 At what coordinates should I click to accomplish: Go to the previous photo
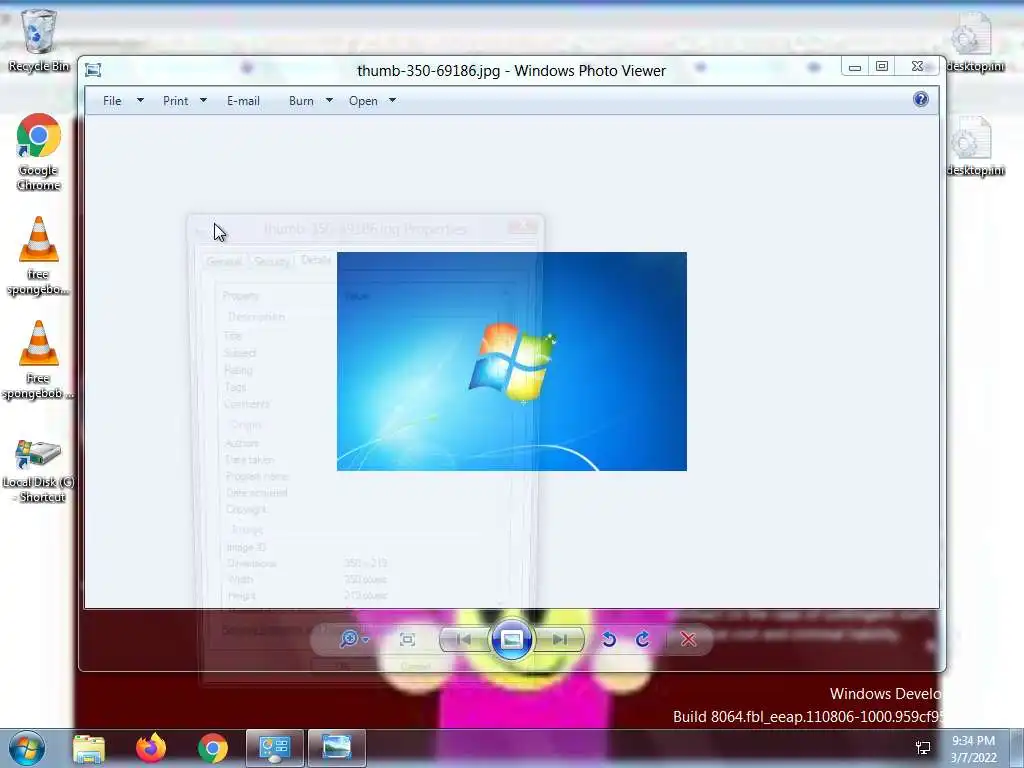[464, 639]
